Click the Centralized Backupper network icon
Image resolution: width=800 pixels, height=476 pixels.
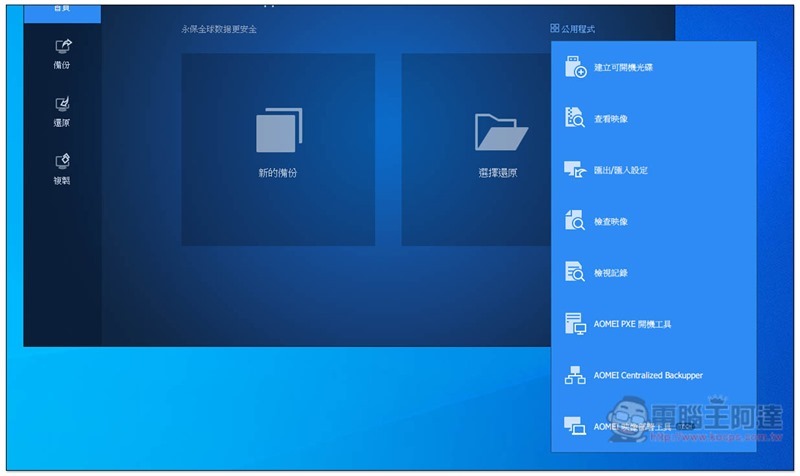tap(575, 375)
